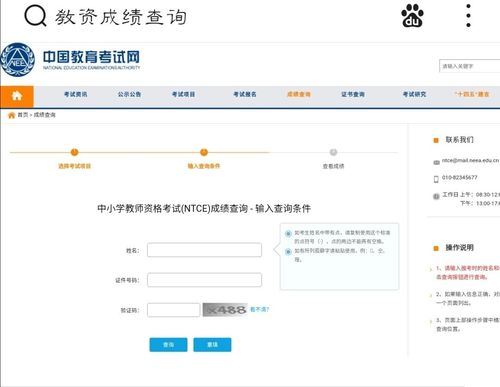Click the 操作说明 heading
The height and width of the screenshot is (387, 500).
coord(460,248)
